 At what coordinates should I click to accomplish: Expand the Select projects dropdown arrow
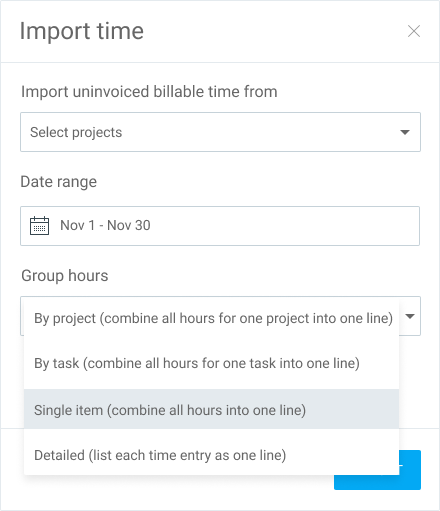coord(405,132)
